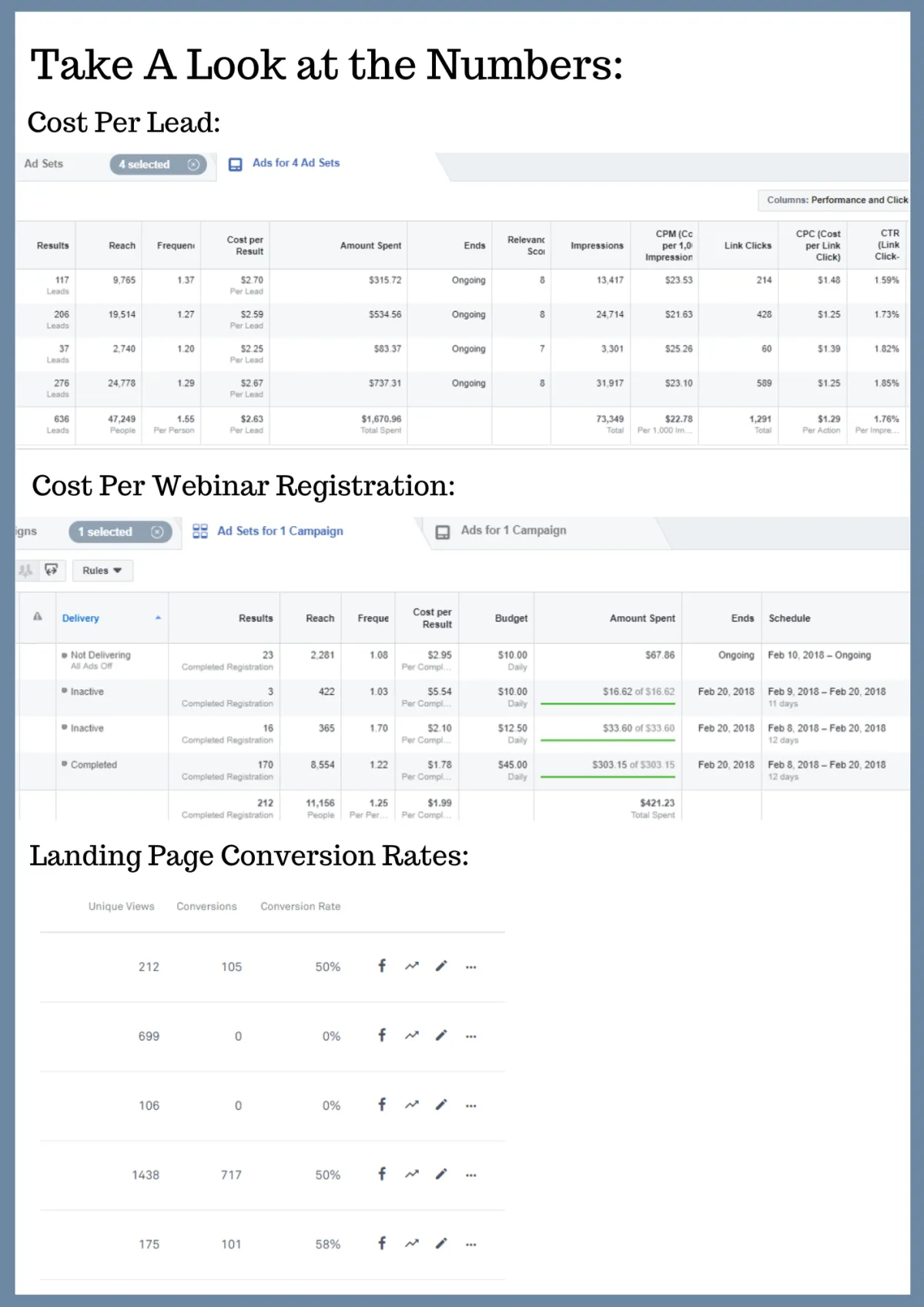Select the Completed delivery ad set row

(x=464, y=771)
